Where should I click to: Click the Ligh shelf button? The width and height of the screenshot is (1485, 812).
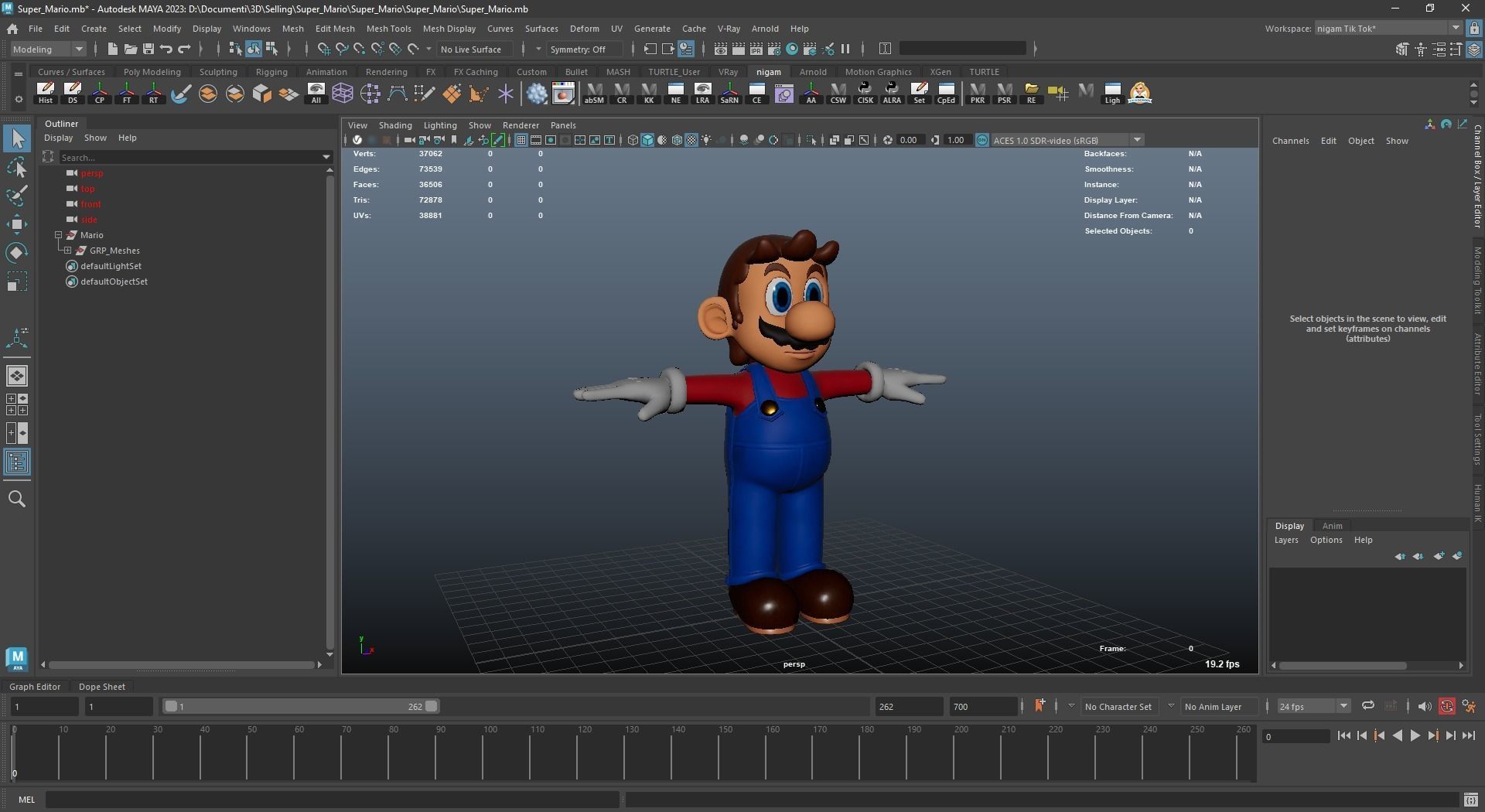1112,93
